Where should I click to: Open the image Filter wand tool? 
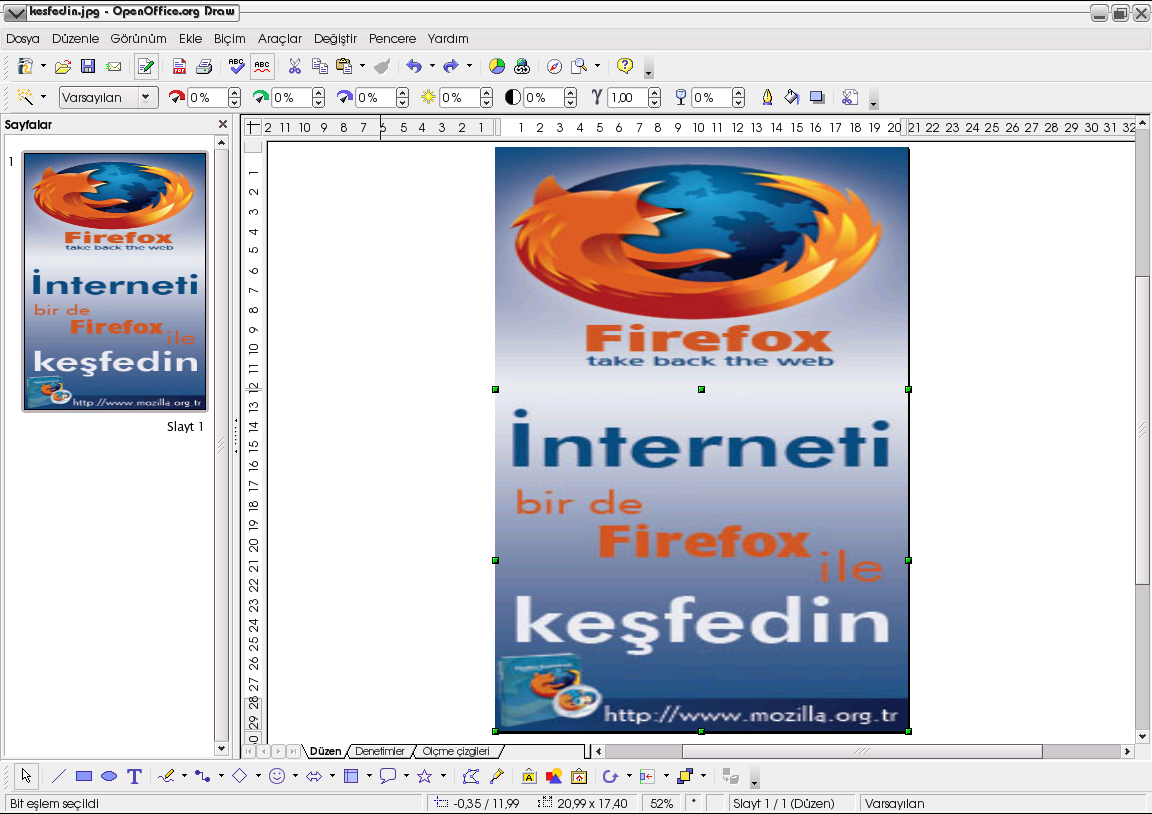pyautogui.click(x=26, y=97)
